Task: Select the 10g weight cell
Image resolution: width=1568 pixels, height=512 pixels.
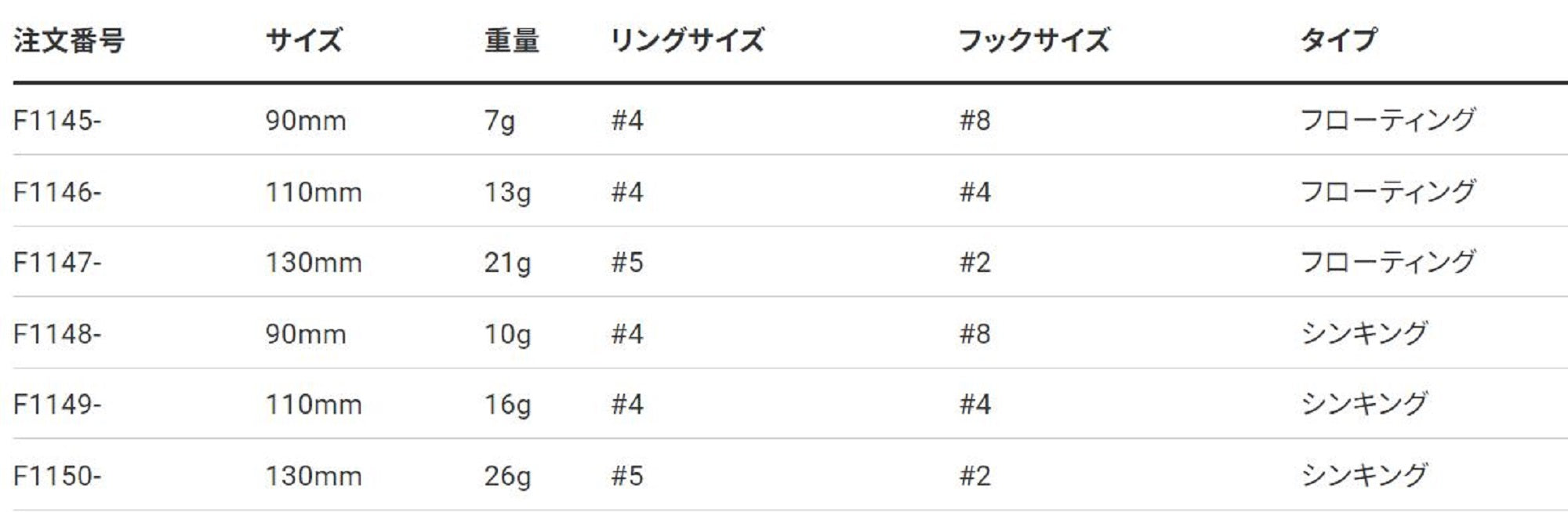Action: click(x=507, y=334)
